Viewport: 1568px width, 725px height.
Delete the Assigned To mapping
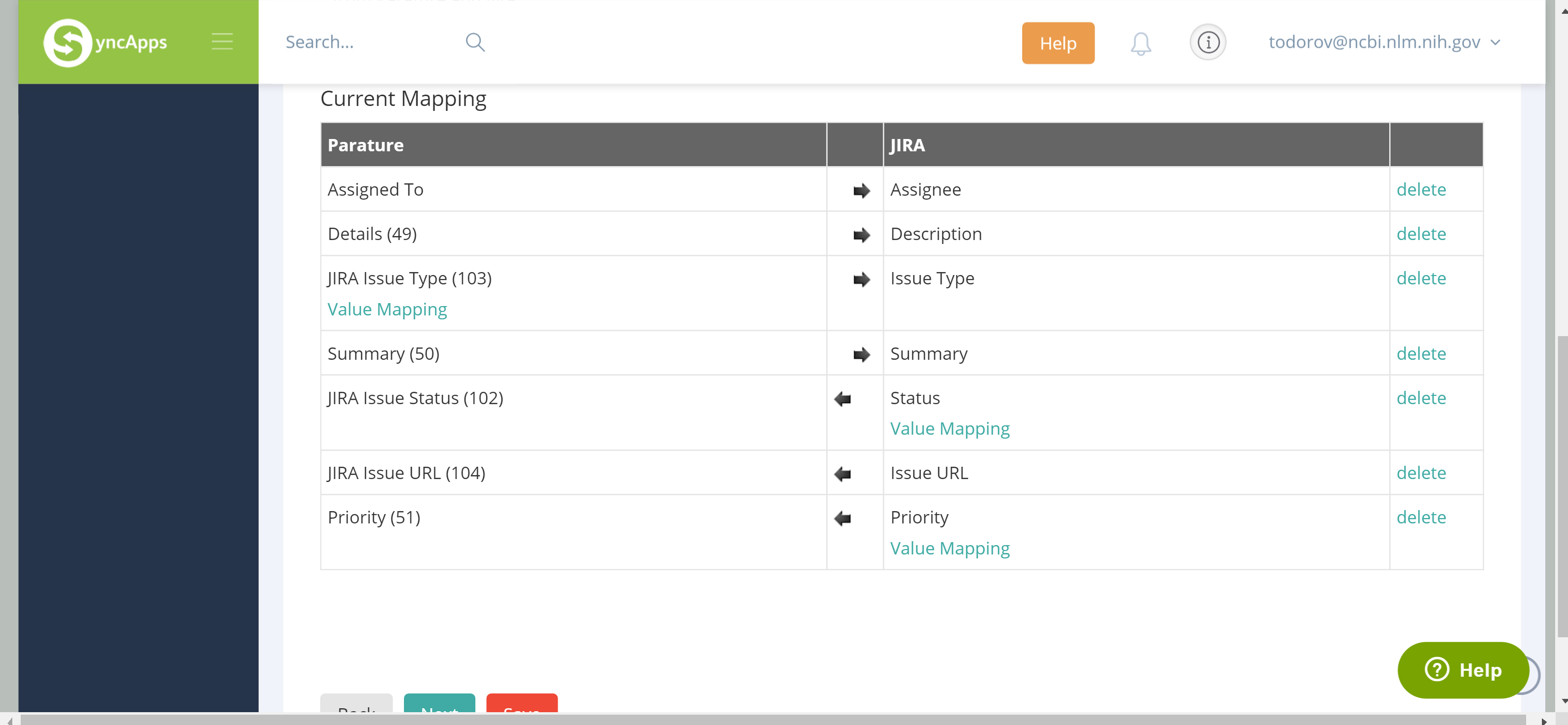click(x=1421, y=189)
